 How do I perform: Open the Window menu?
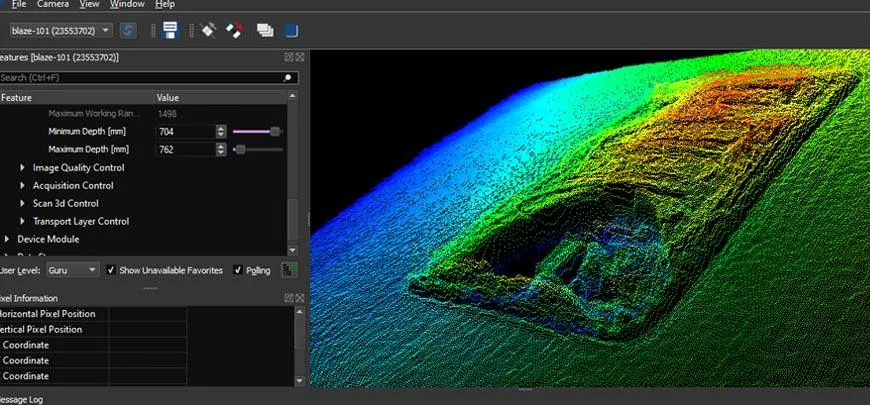(x=127, y=4)
